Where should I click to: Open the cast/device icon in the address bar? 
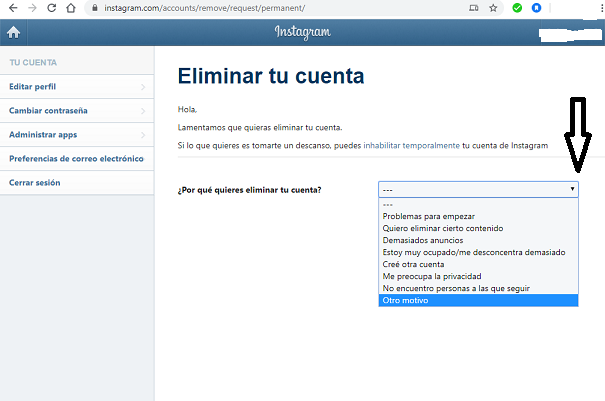pos(474,8)
